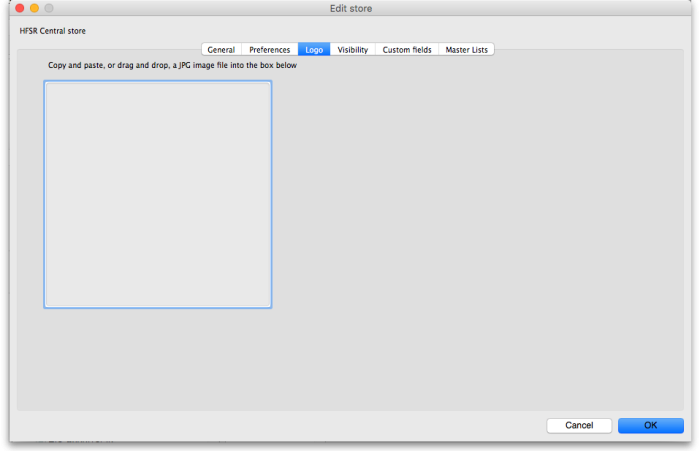Click blank footer area left of Cancel
Viewport: 700px width, 451px height.
[x=300, y=425]
